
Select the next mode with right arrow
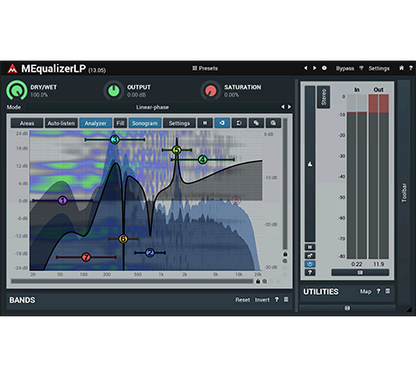(289, 107)
